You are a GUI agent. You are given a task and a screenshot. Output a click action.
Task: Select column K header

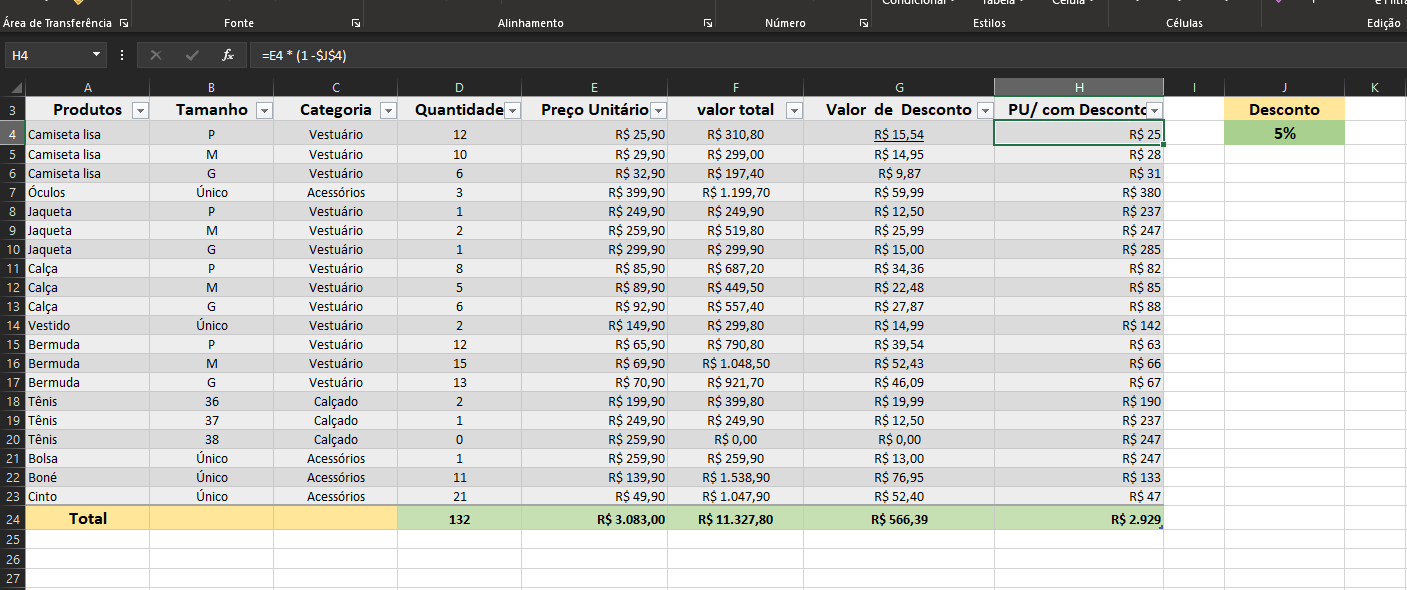click(x=1375, y=87)
